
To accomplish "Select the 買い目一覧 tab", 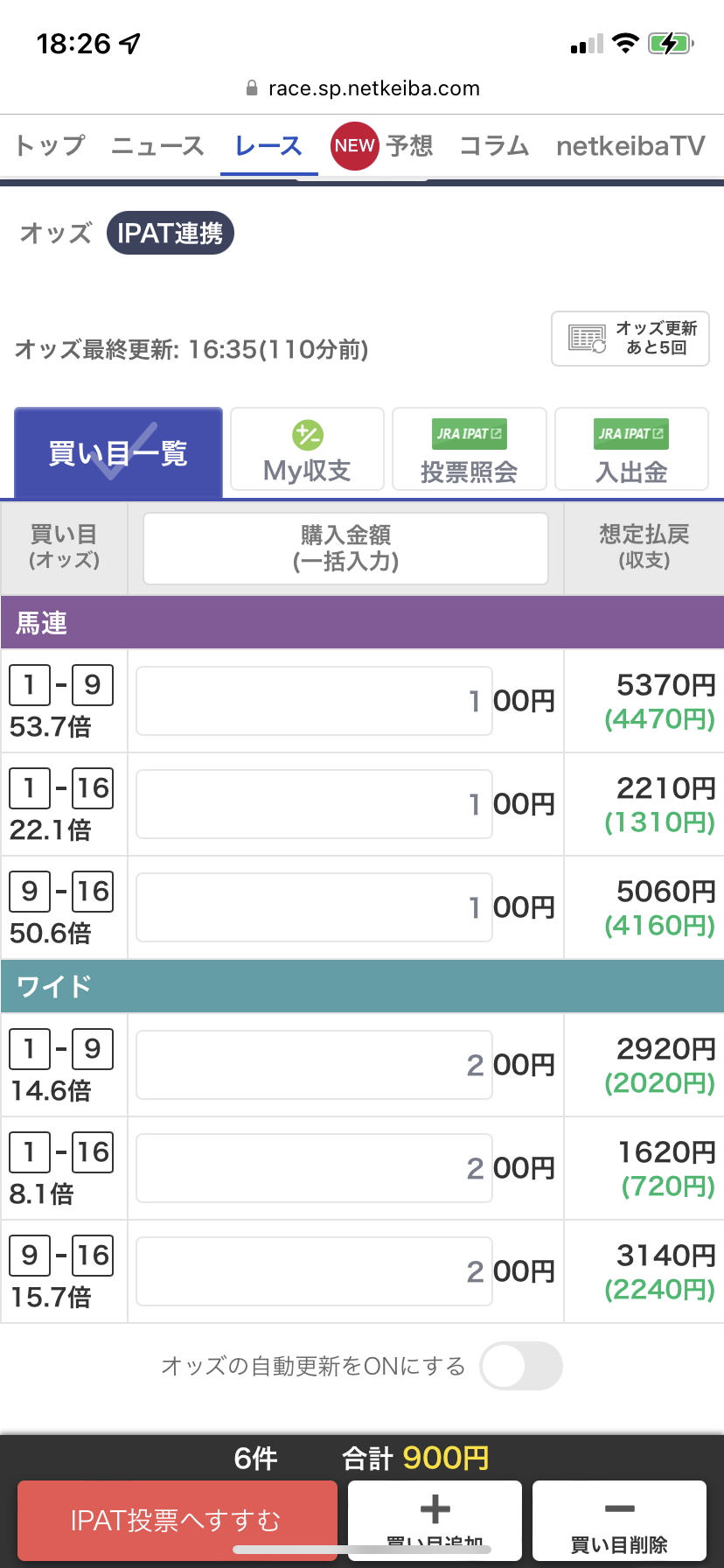I will 118,453.
